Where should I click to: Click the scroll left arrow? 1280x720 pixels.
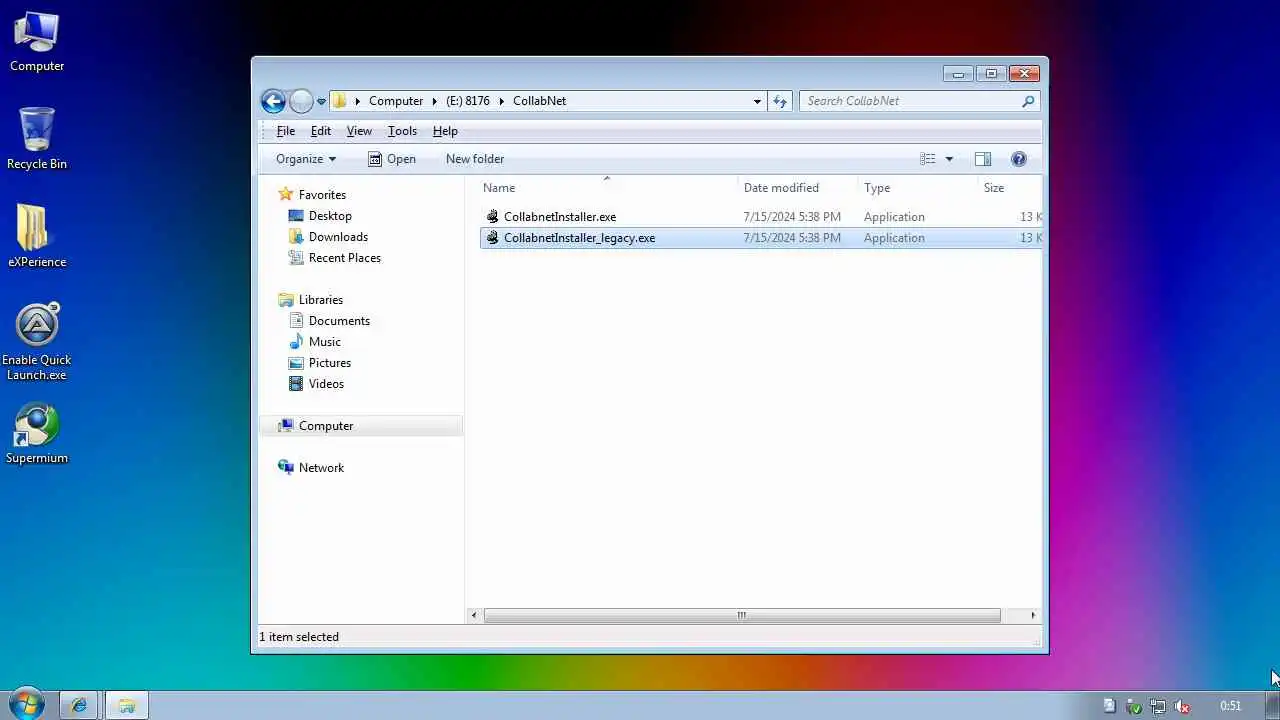(474, 615)
